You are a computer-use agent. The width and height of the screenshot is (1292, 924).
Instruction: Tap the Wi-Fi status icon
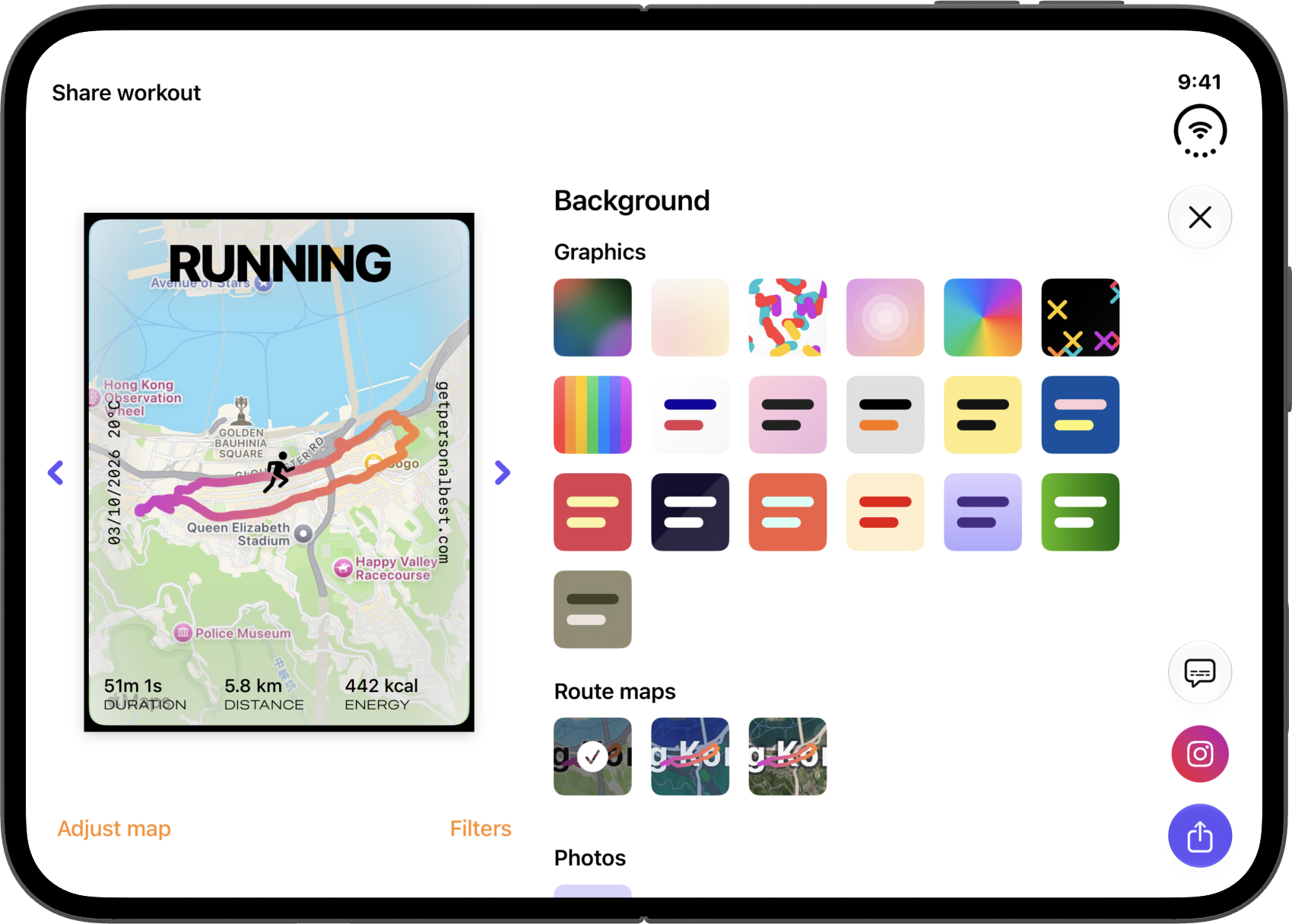1200,131
